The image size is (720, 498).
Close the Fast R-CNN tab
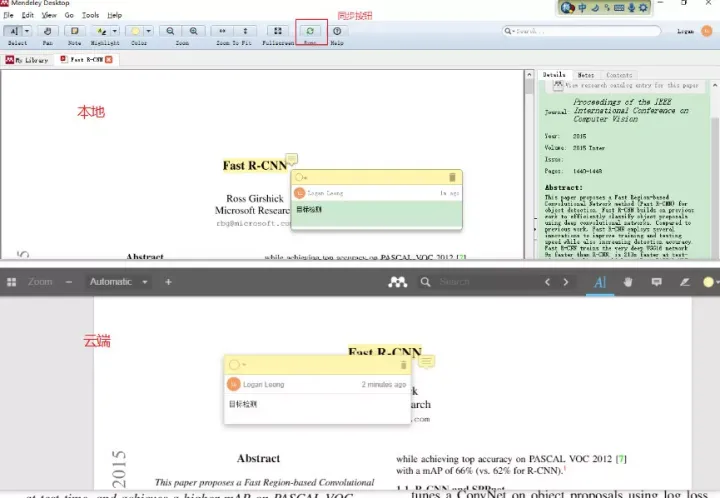[109, 60]
